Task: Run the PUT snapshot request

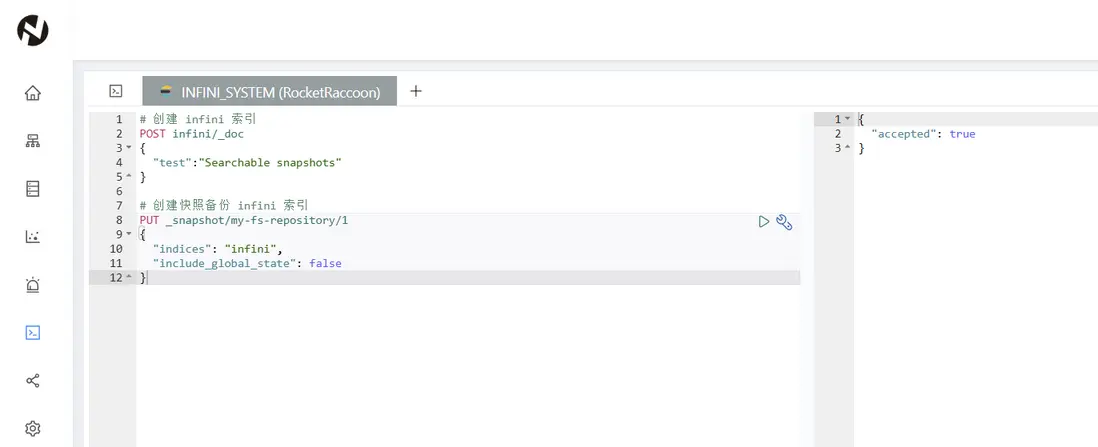Action: click(x=764, y=221)
